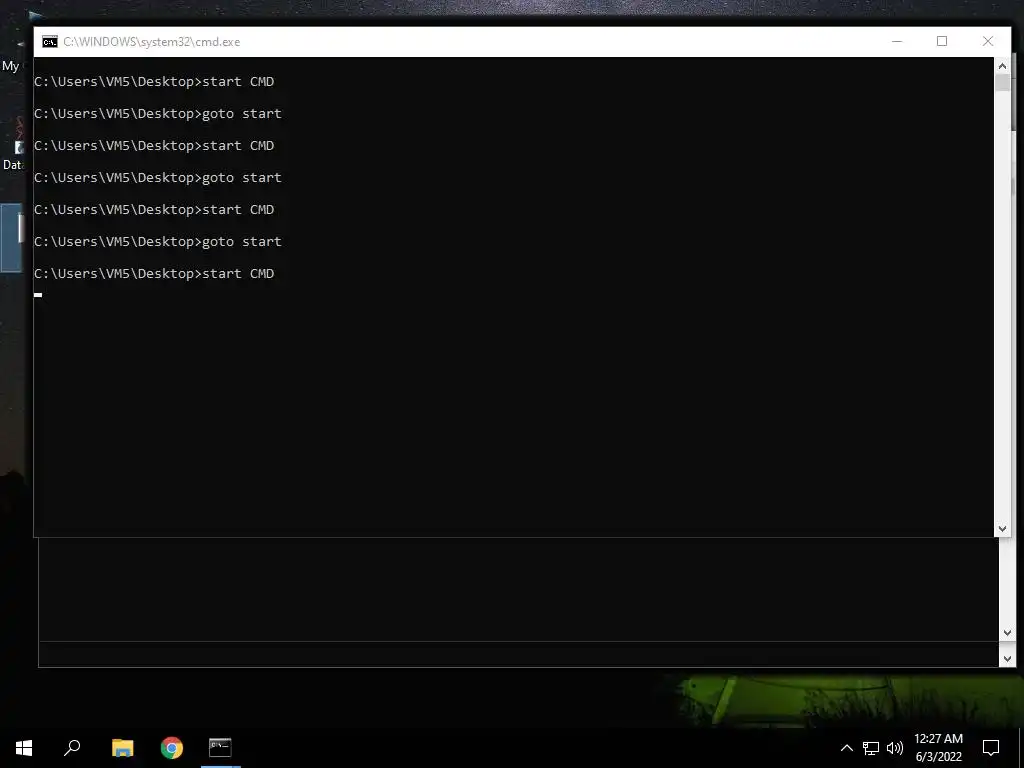Open volume speaker tray icon
The image size is (1024, 768).
[895, 748]
